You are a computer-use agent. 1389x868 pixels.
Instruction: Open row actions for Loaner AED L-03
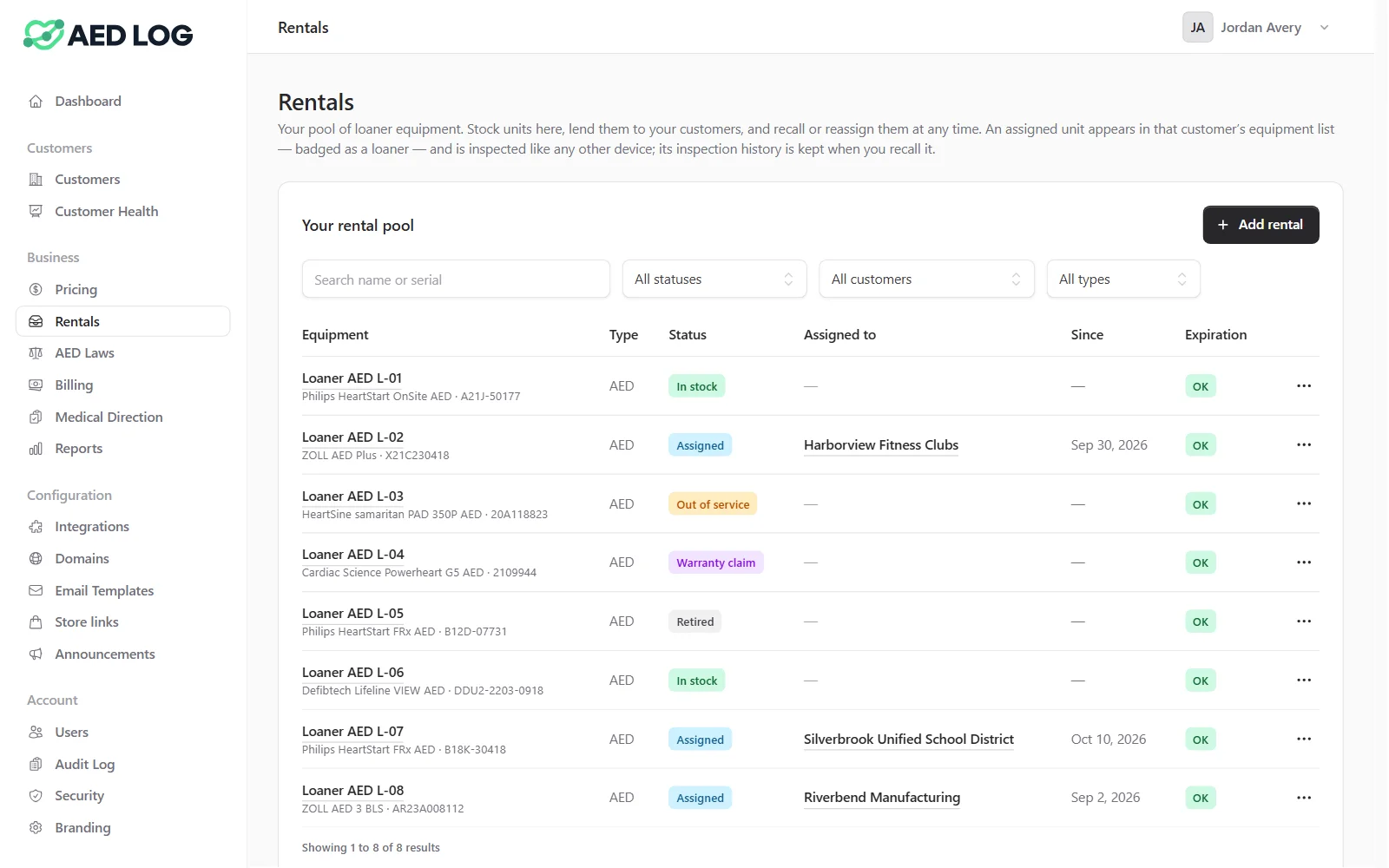[1304, 504]
